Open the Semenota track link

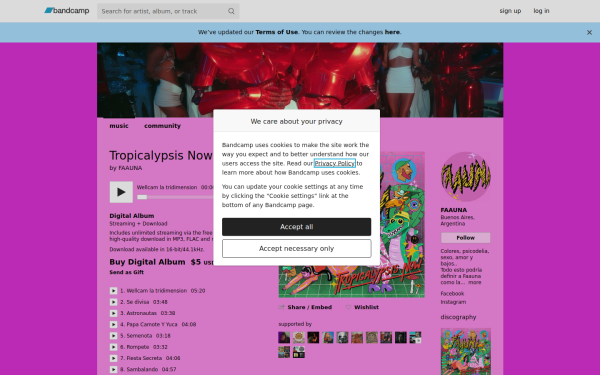[139, 336]
